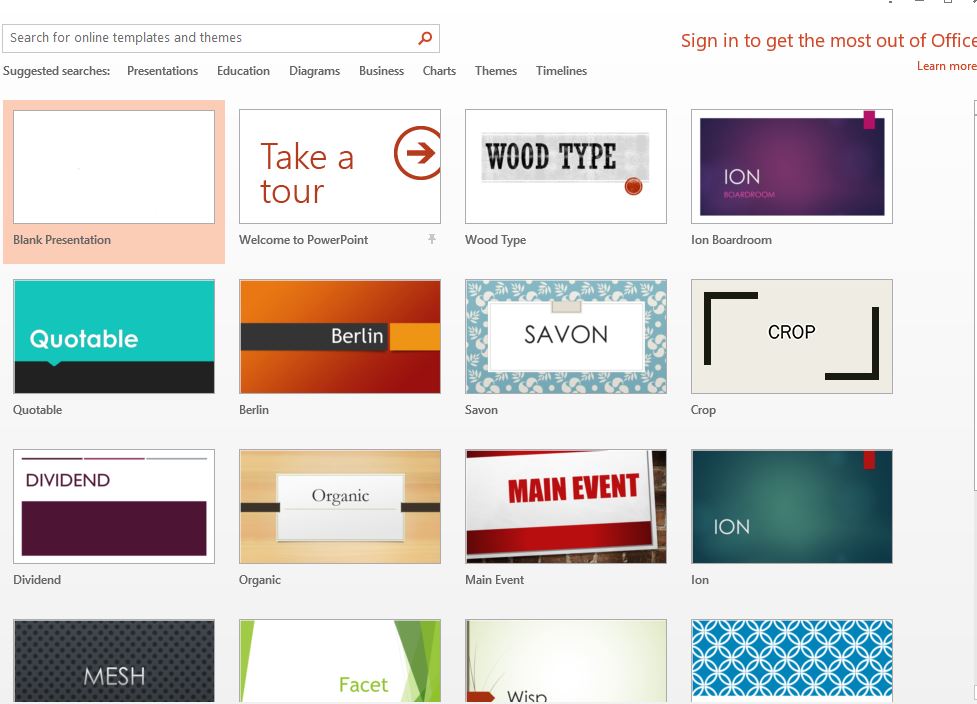Click the Savon caption below thumbnail
Viewport: 977px width, 704px height.
click(482, 410)
